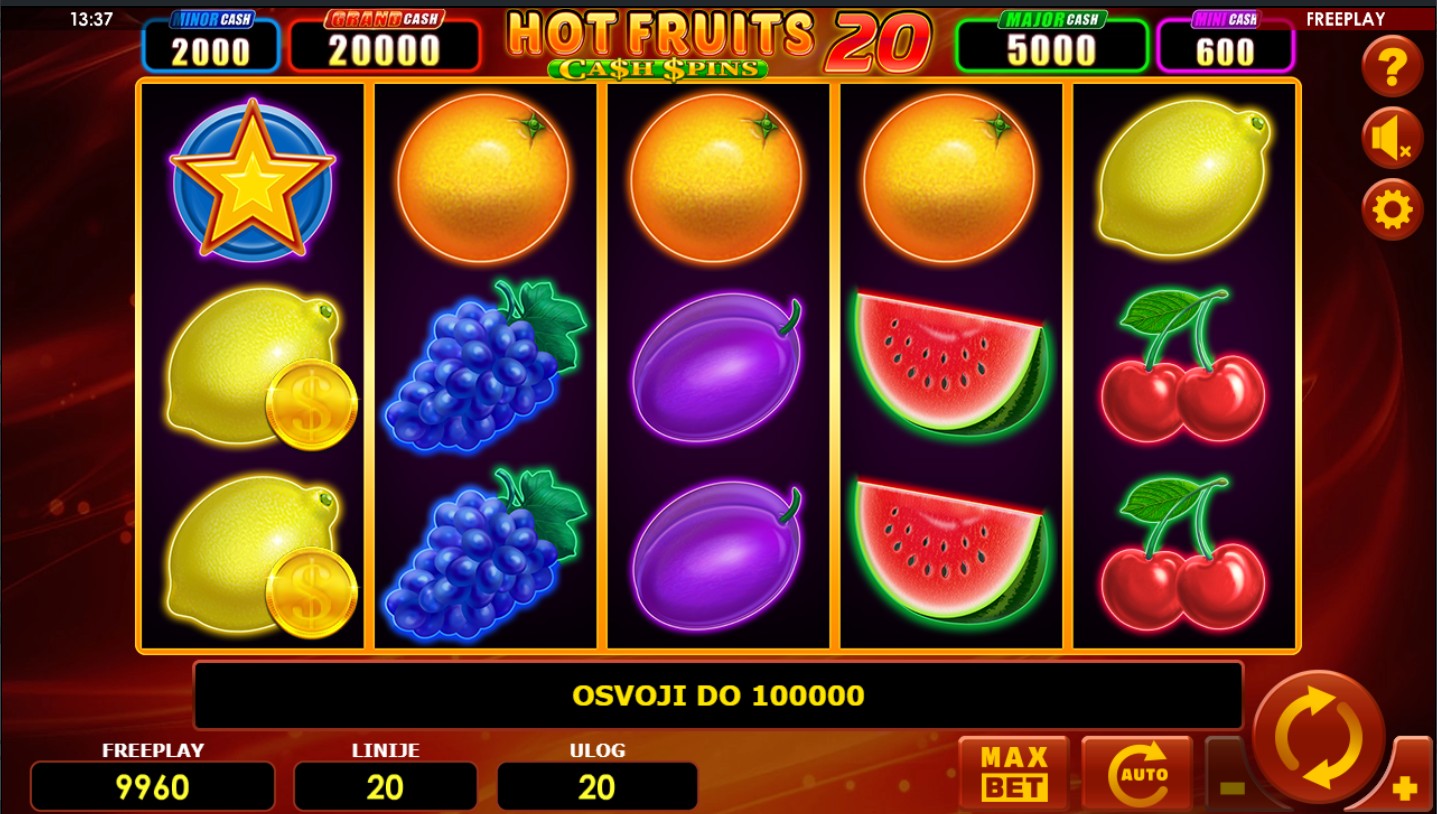Spin the reels with the round arrows button
The width and height of the screenshot is (1437, 814).
click(x=1319, y=737)
